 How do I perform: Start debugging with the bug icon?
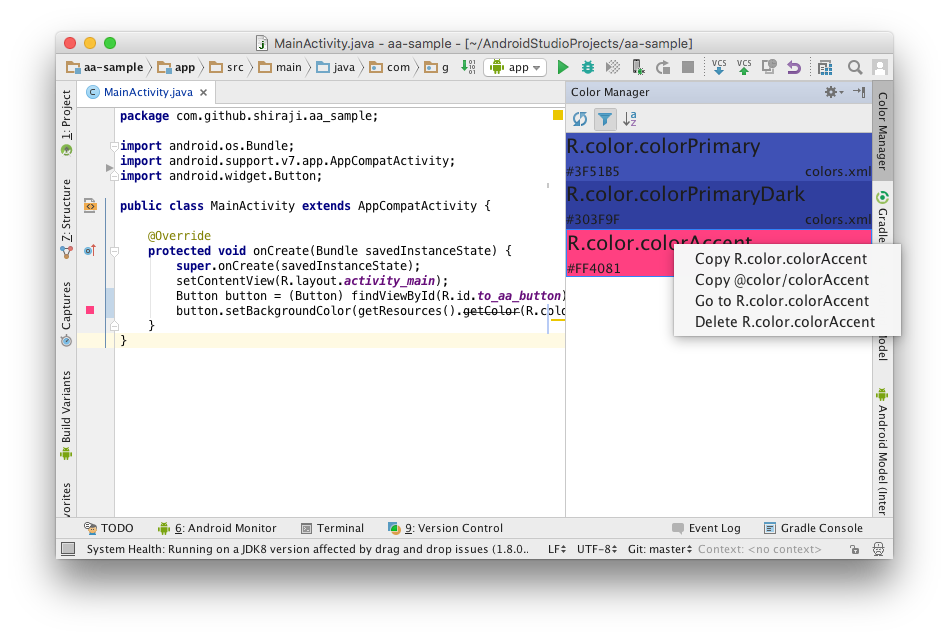(x=588, y=67)
